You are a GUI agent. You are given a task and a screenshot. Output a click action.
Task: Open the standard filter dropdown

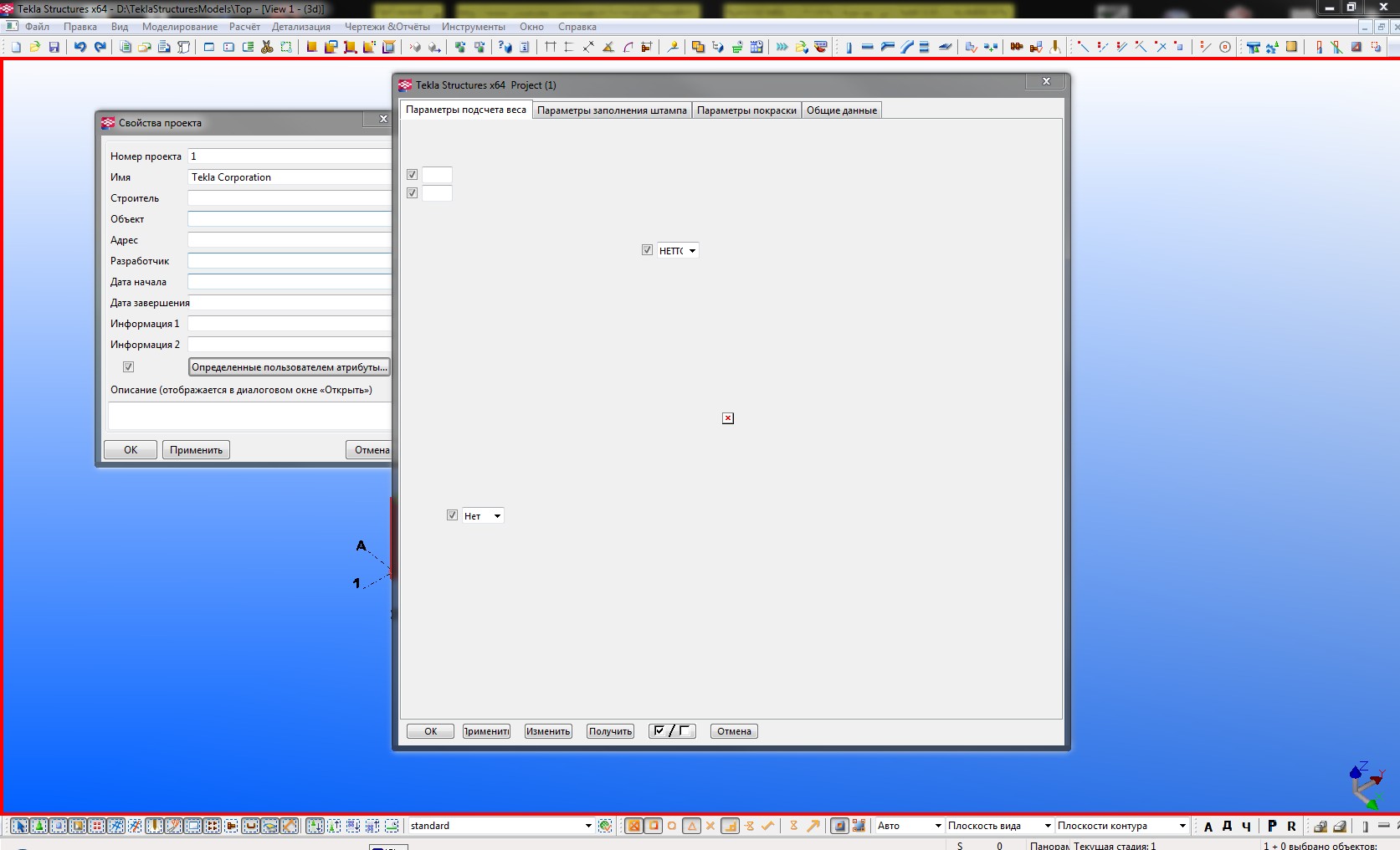pyautogui.click(x=500, y=826)
